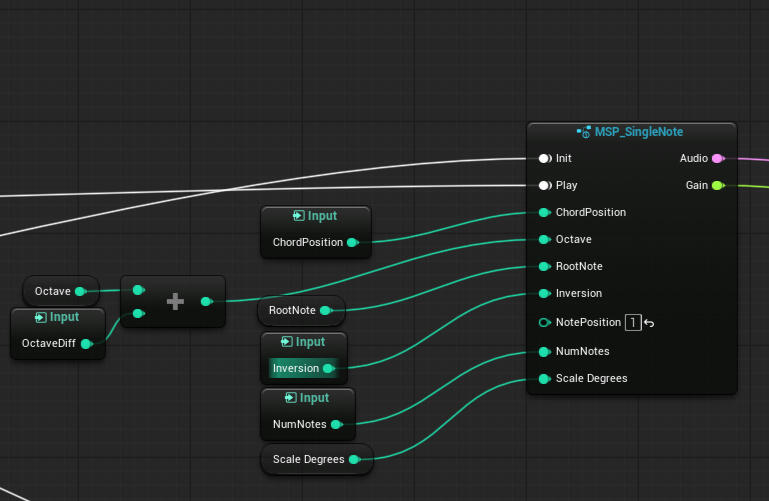Select the Scale Degrees variable node

coord(308,459)
